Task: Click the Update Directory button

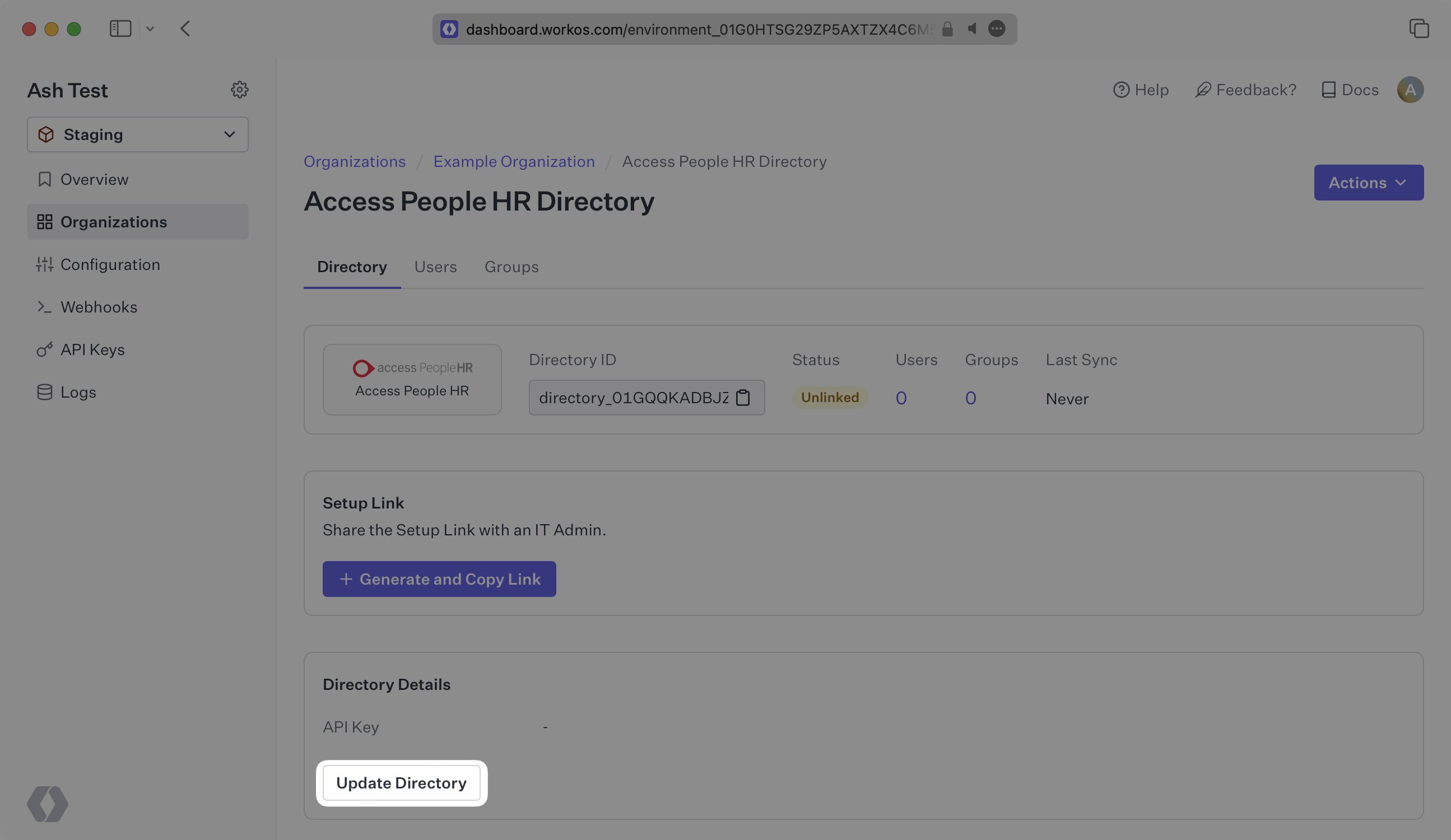Action: click(401, 782)
